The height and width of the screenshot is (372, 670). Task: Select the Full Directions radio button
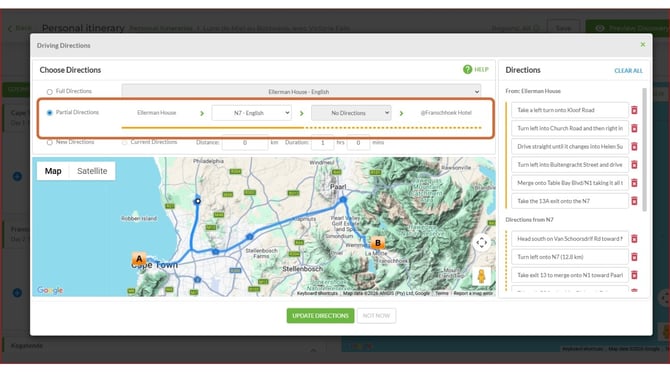(50, 92)
